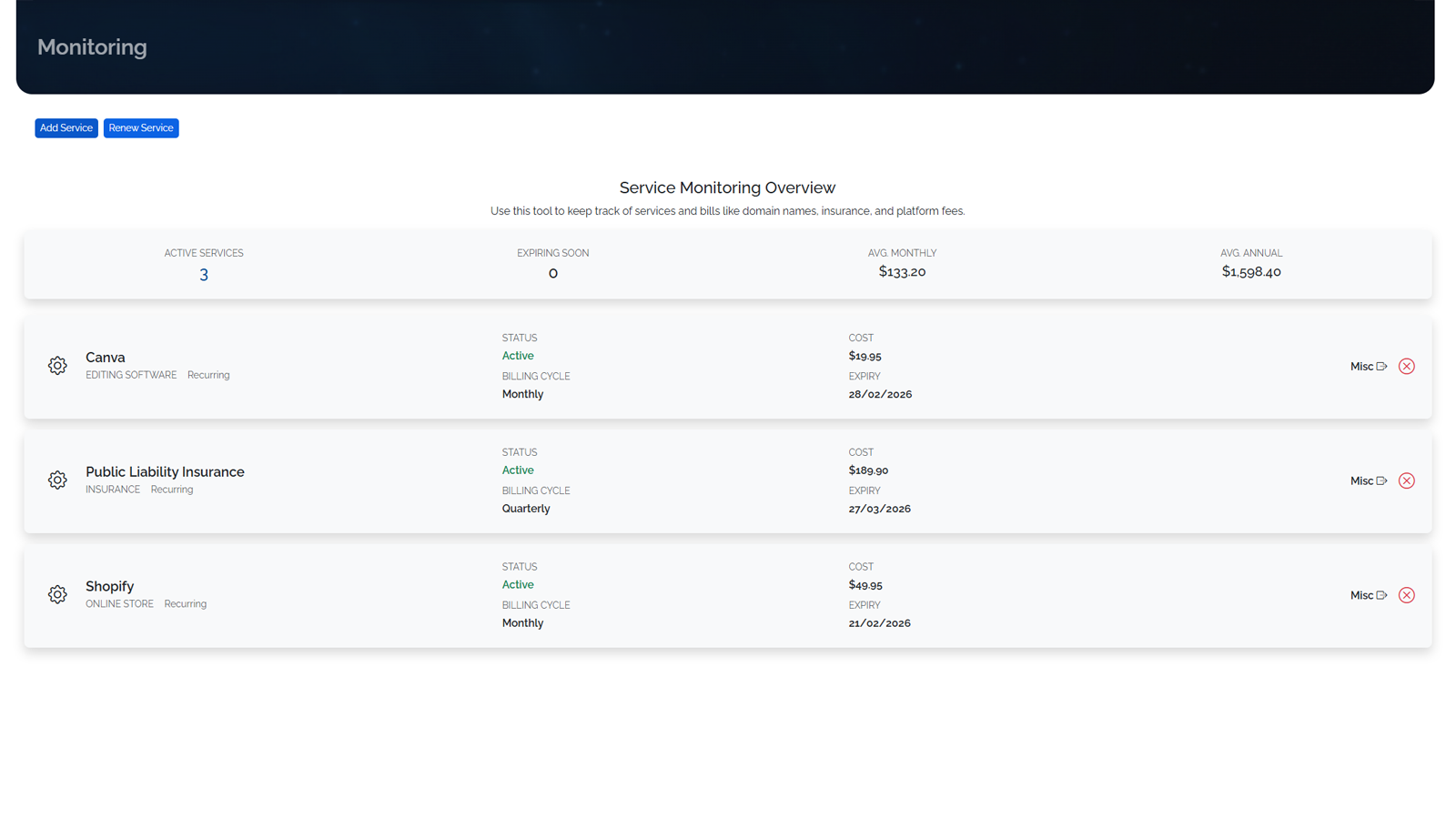Click the Avg. Annual cost figure
The height and width of the screenshot is (819, 1456).
[x=1251, y=271]
